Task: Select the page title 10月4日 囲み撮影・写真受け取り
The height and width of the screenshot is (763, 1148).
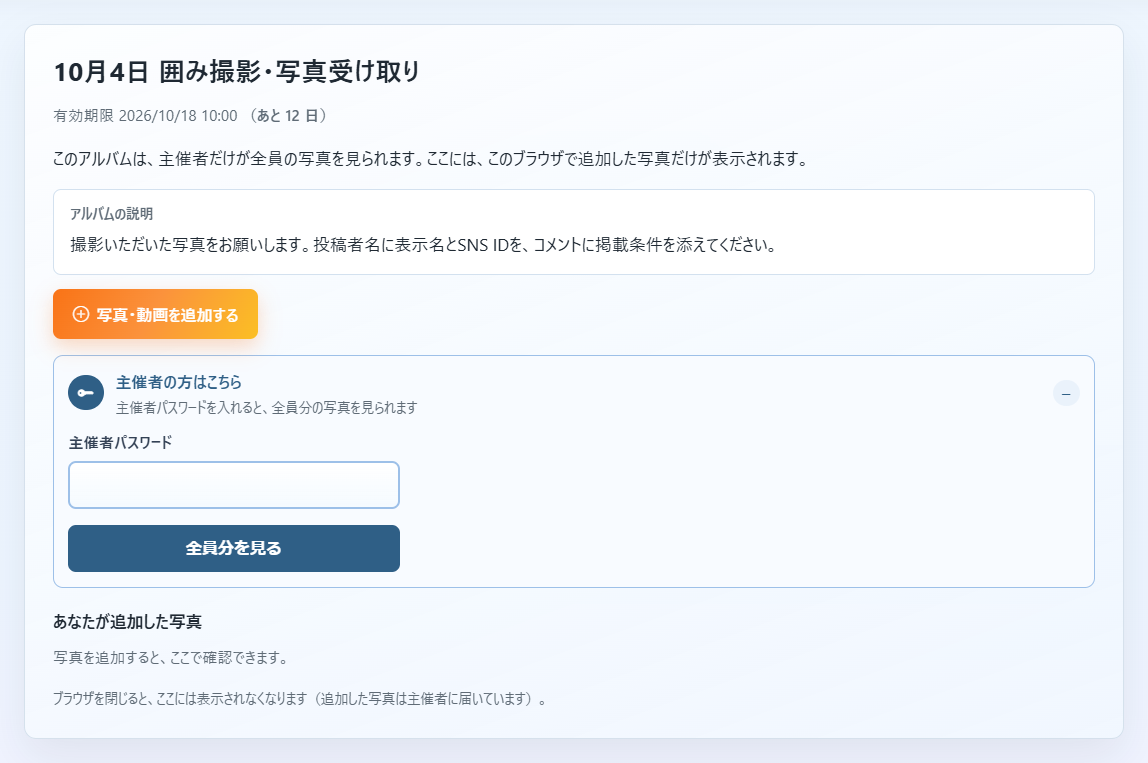Action: pos(236,72)
